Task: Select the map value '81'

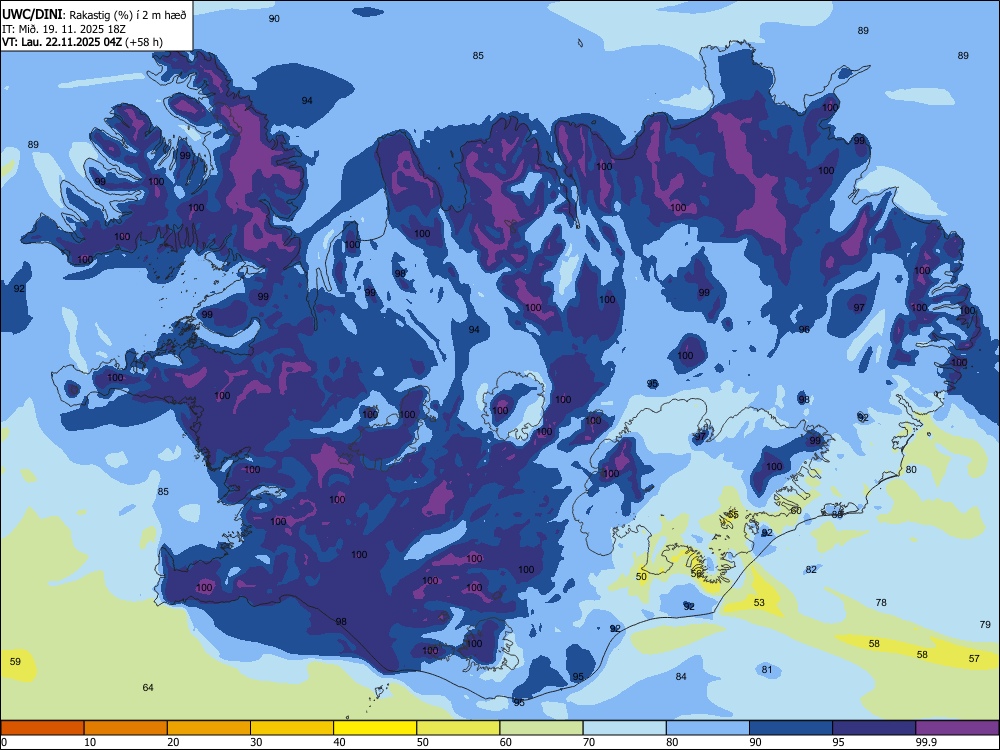Action: point(767,670)
